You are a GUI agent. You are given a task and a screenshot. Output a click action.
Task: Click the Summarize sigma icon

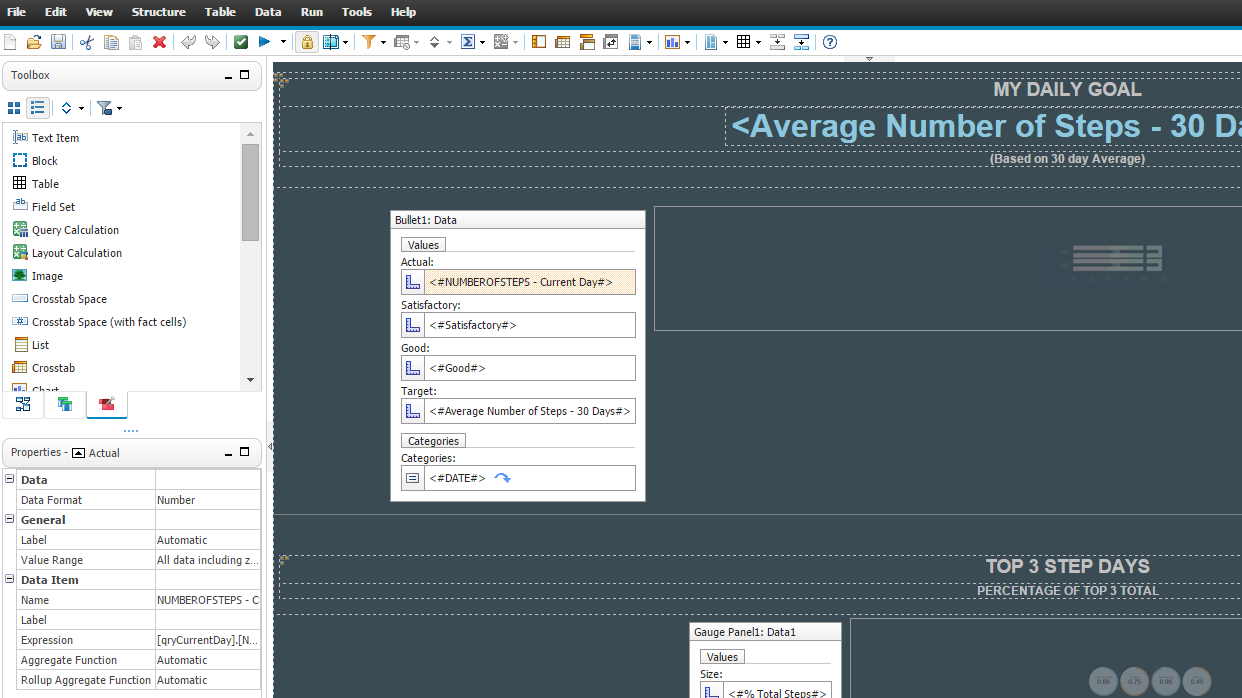point(469,42)
